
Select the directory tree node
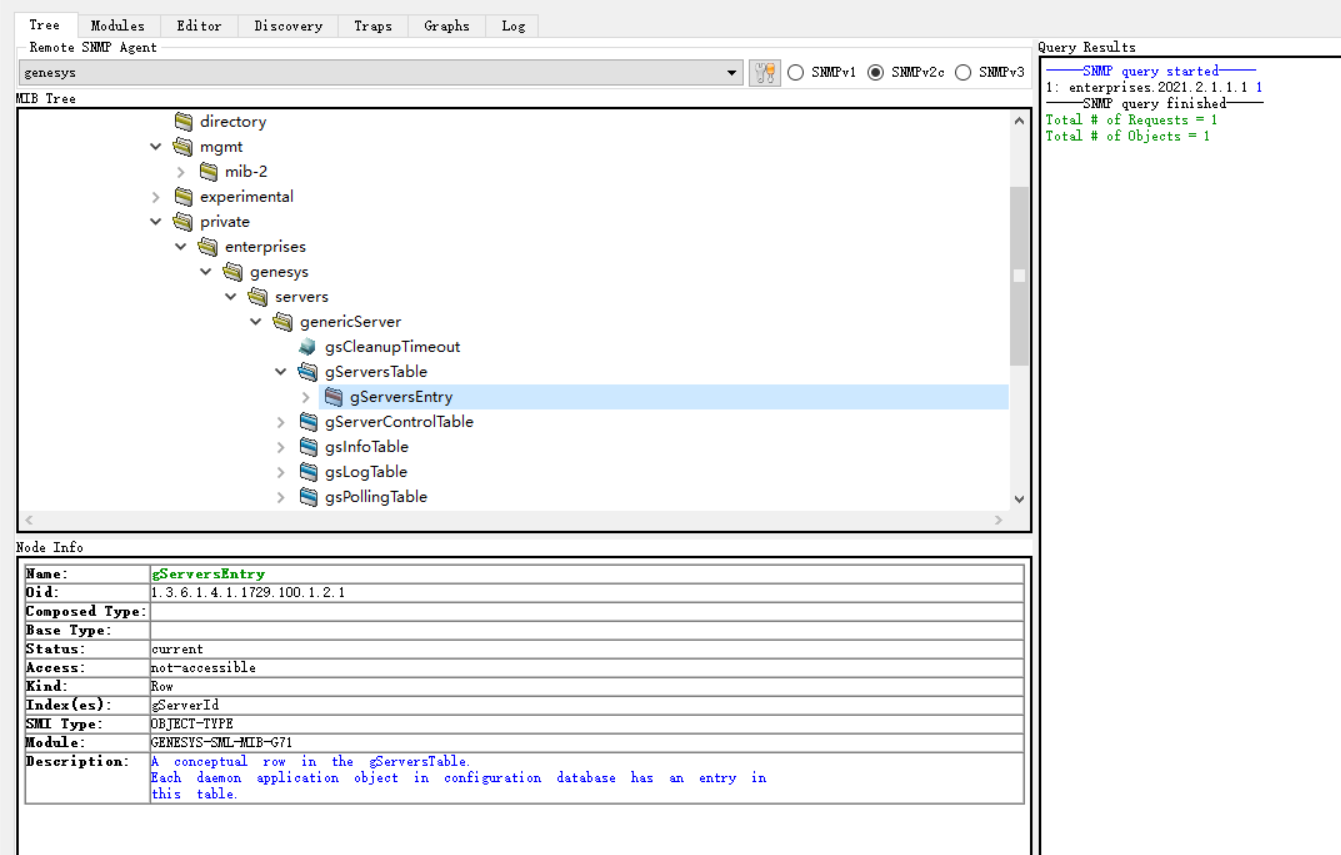click(232, 122)
